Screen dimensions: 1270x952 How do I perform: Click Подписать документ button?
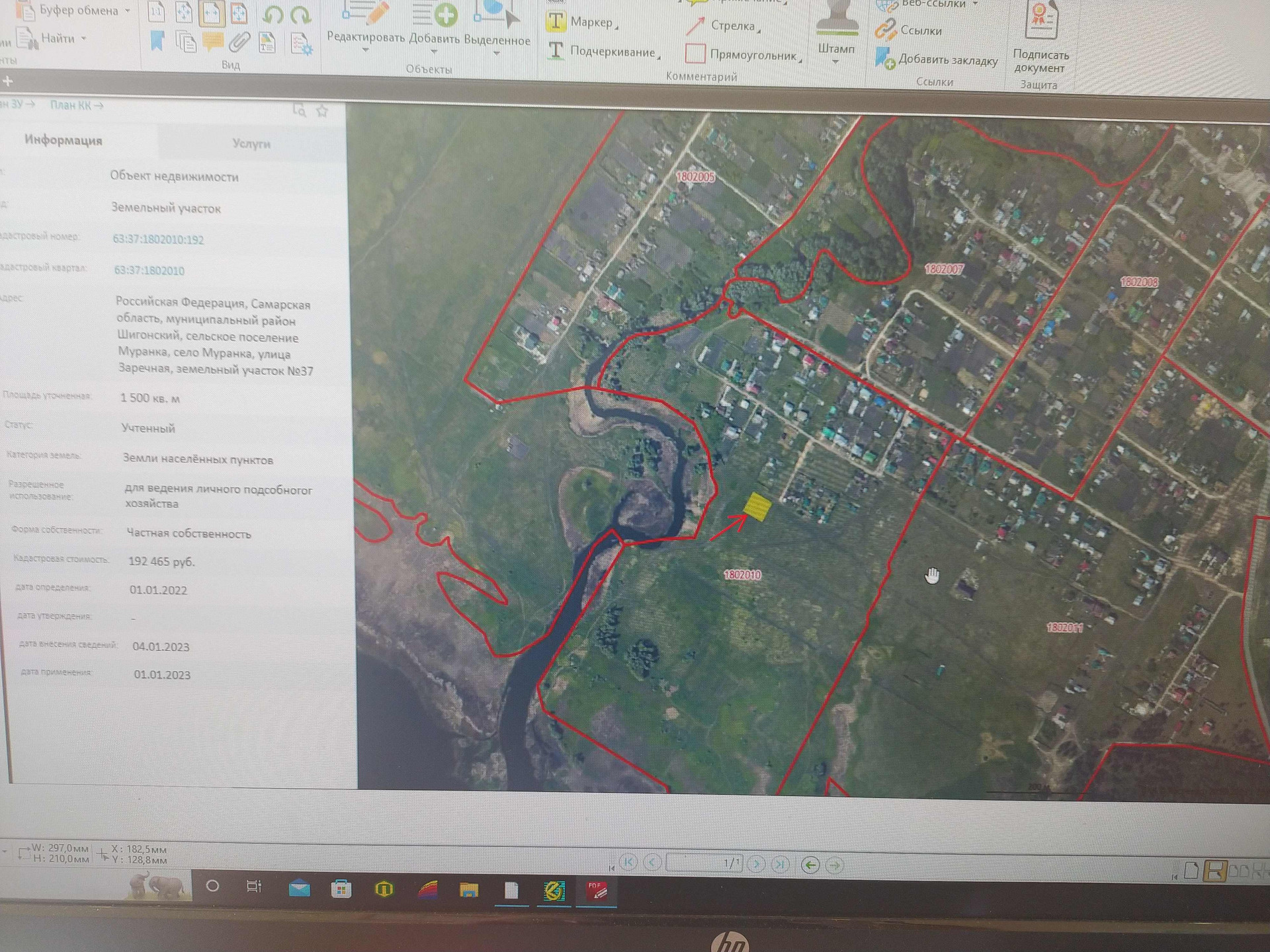point(1040,39)
